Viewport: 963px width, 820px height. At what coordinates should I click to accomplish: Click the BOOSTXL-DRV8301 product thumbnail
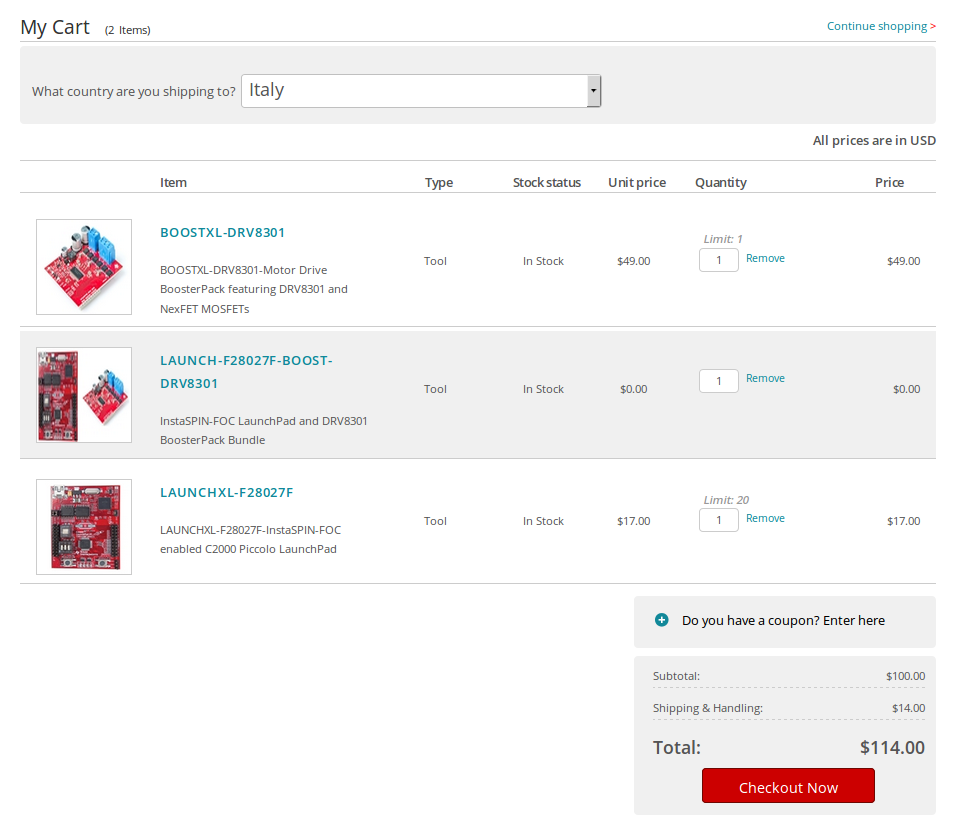click(84, 267)
